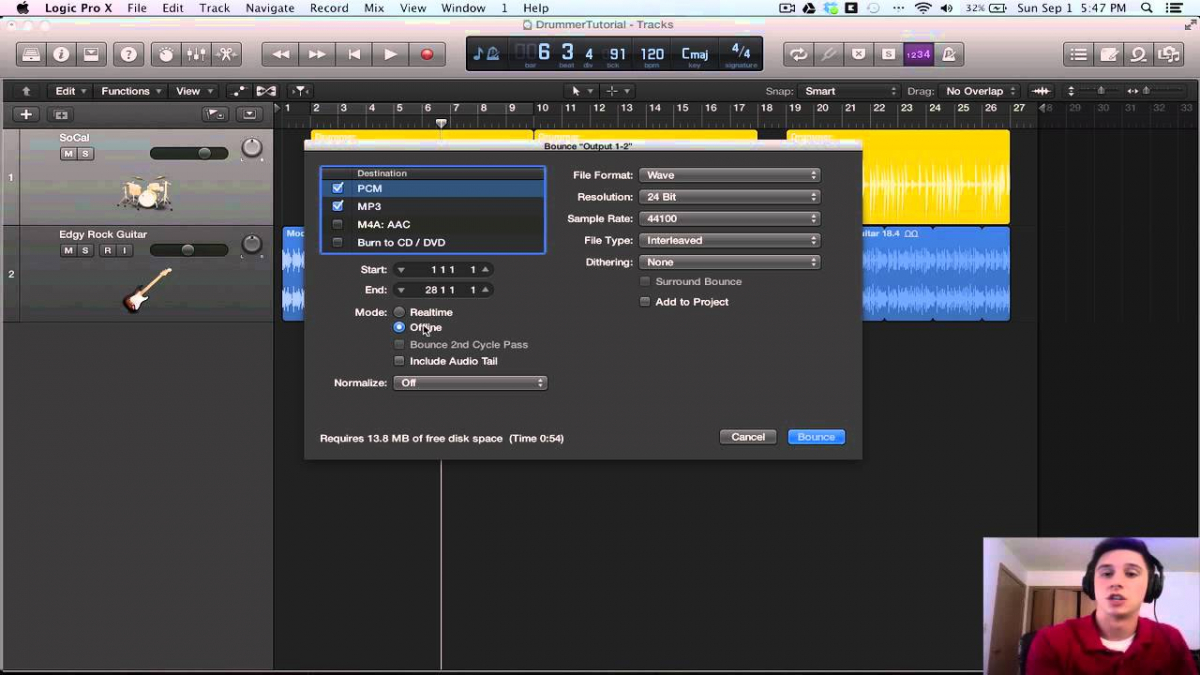Screen dimensions: 1200x675
Task: Toggle the Automation show icon
Action: pyautogui.click(x=239, y=91)
